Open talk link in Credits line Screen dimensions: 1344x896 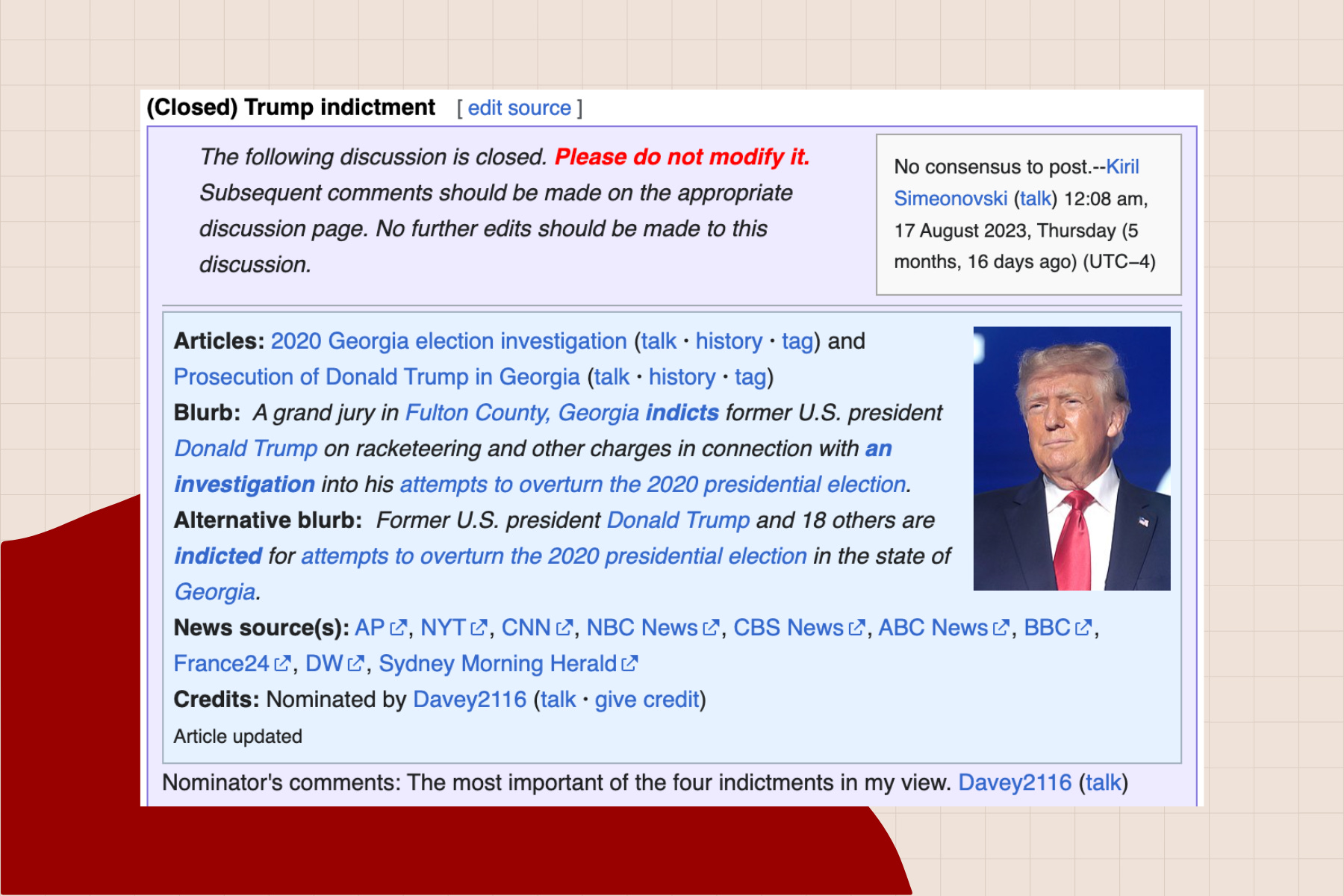click(559, 700)
